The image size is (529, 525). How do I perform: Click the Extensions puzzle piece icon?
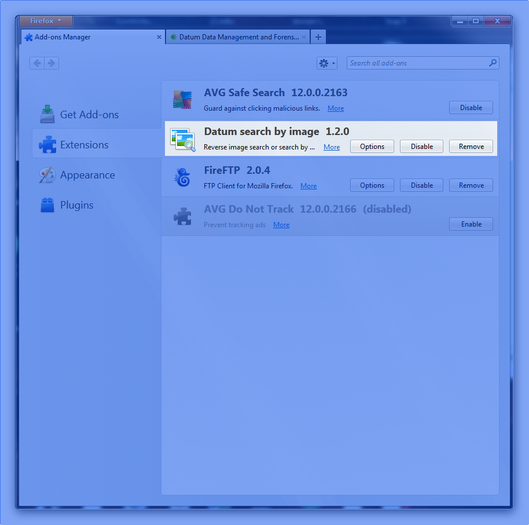pyautogui.click(x=48, y=144)
